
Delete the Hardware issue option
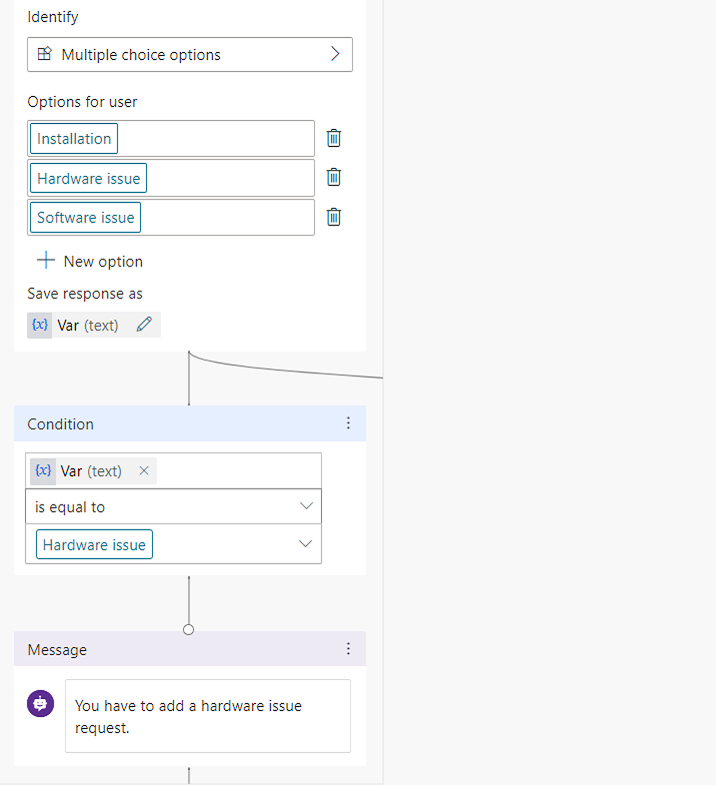click(x=333, y=177)
